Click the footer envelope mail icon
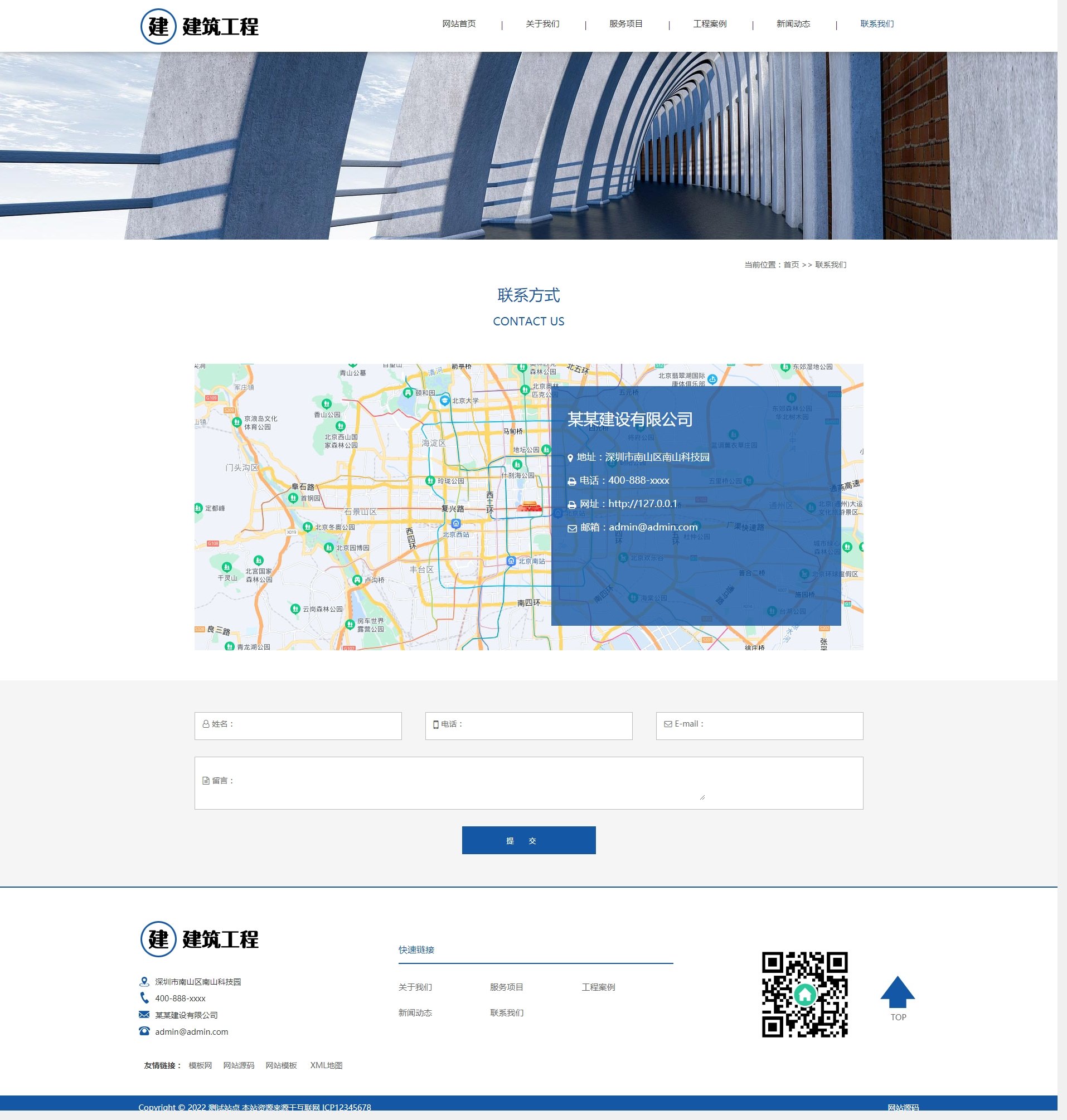The height and width of the screenshot is (1120, 1067). tap(144, 1015)
